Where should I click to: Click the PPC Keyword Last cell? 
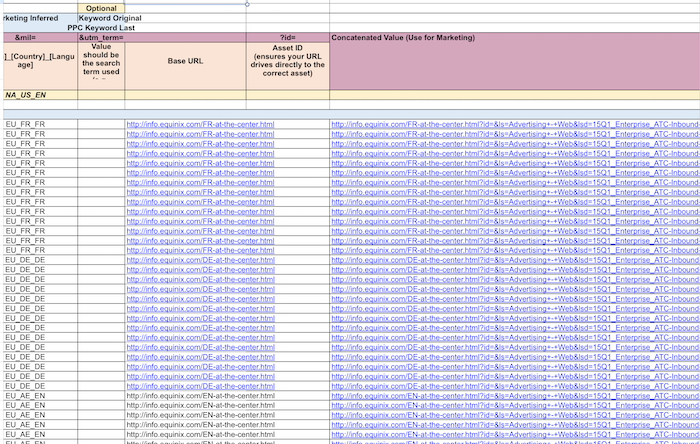tap(101, 28)
